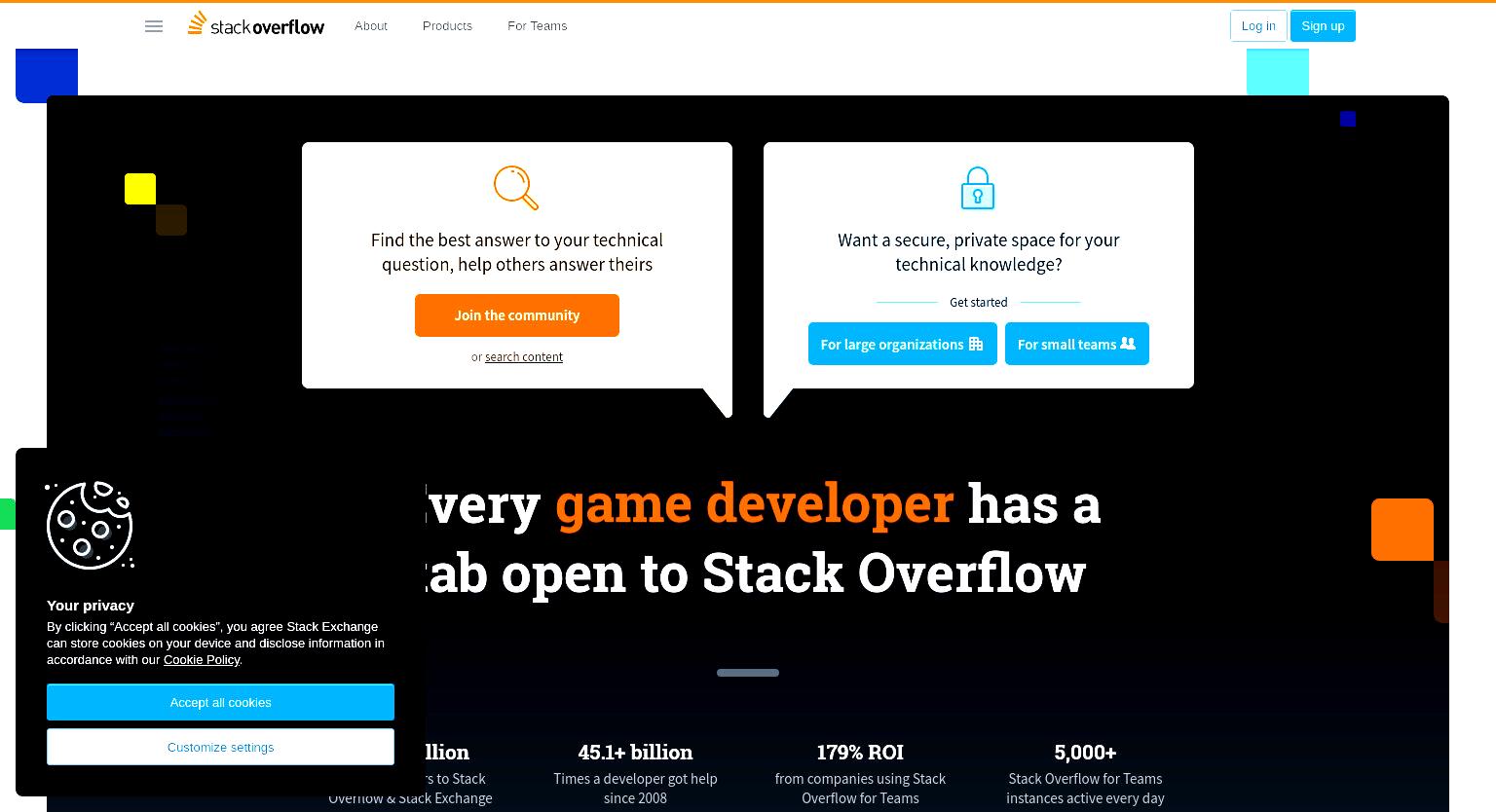Click 'Want a secure, private space' text

tap(979, 252)
